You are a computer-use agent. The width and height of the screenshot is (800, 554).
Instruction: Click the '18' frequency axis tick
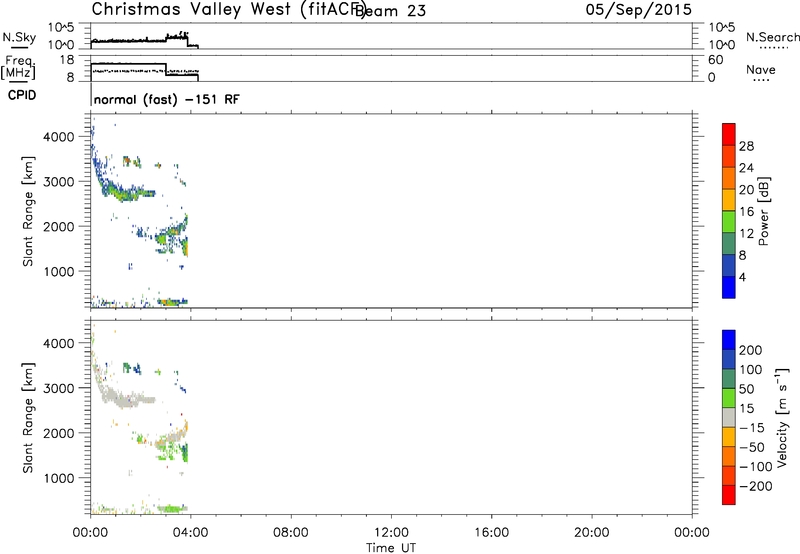[67, 60]
